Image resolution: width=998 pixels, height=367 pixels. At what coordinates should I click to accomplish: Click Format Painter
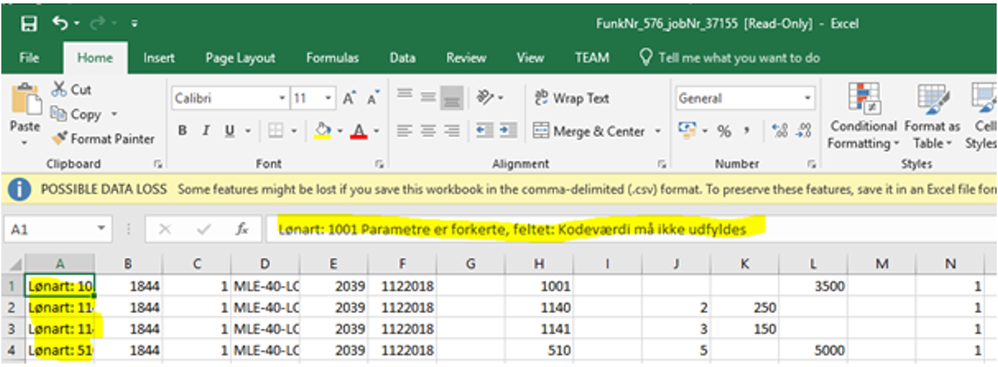pos(103,139)
